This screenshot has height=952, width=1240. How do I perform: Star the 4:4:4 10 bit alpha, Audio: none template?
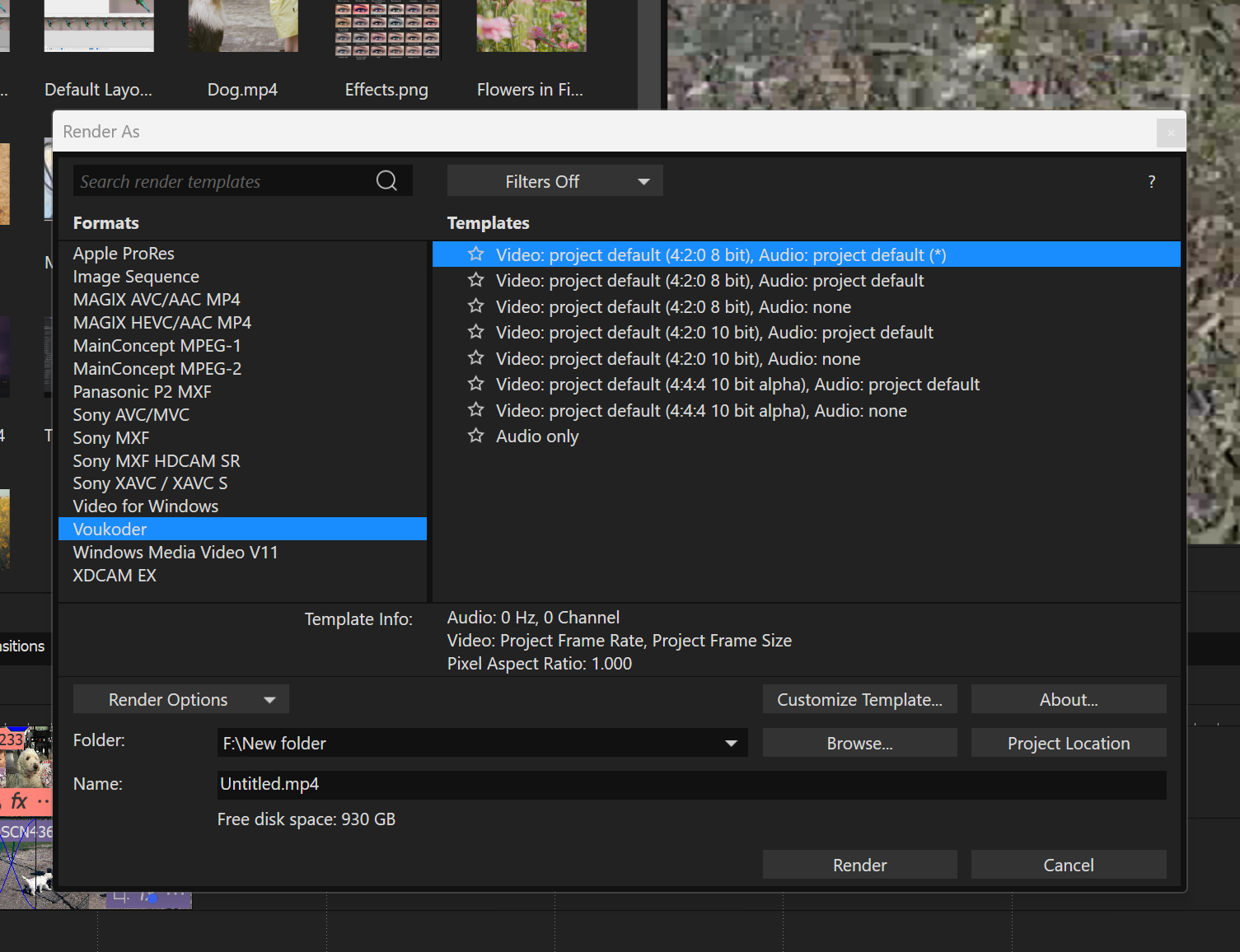pos(475,410)
